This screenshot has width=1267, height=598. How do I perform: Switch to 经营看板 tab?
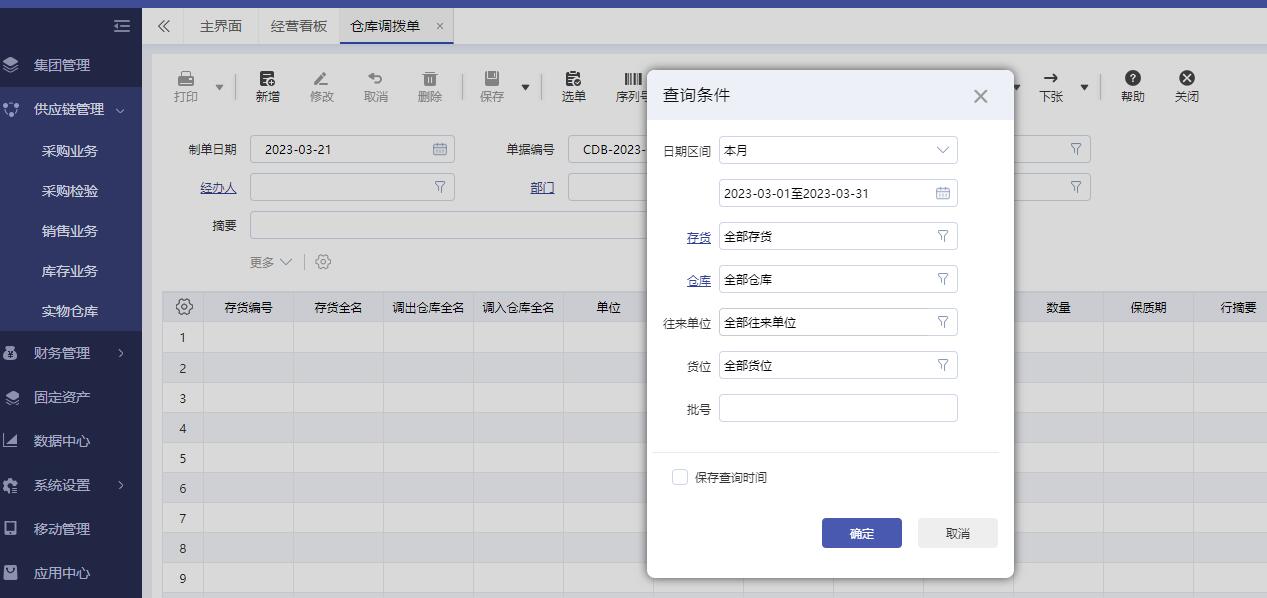coord(299,26)
